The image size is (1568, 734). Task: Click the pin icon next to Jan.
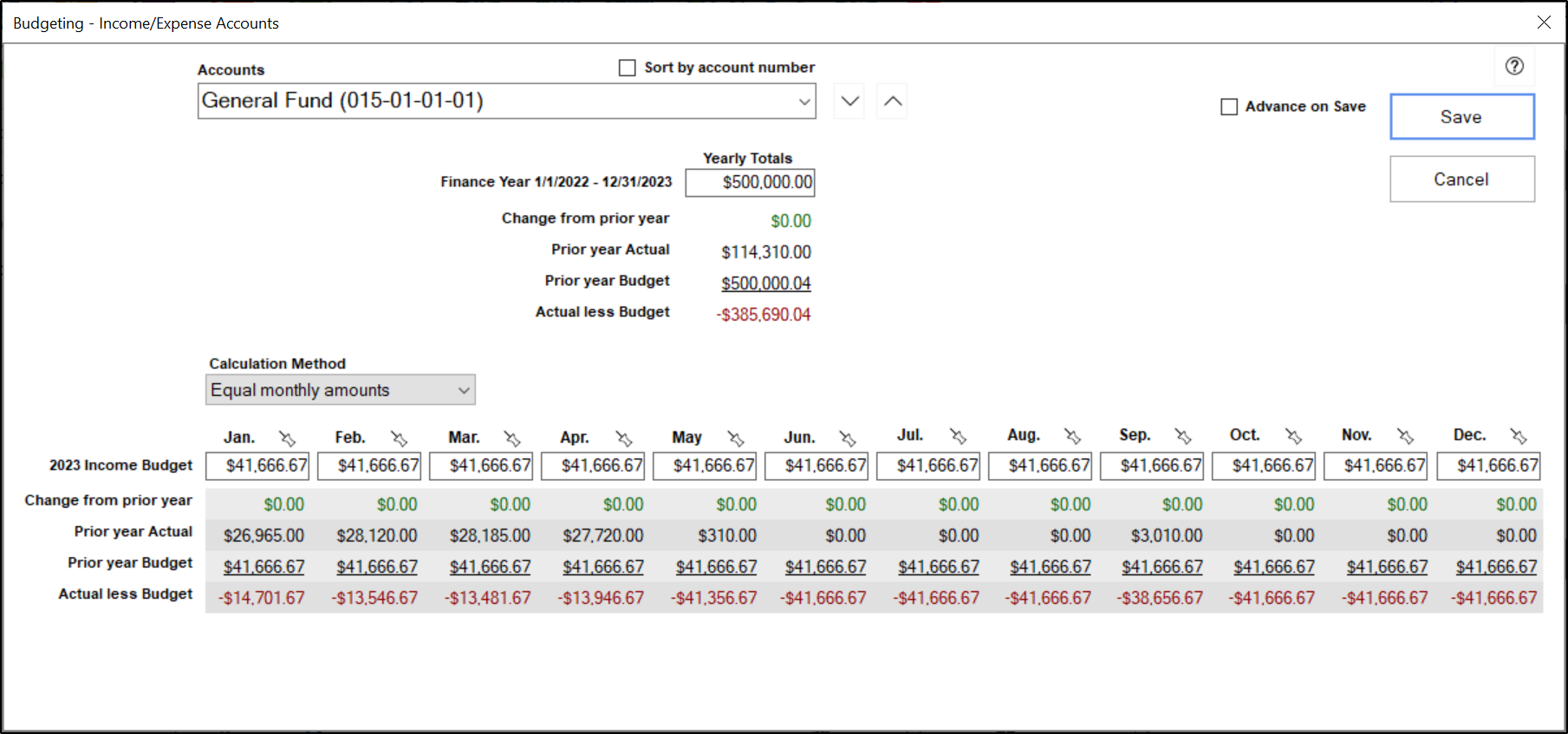pos(287,438)
